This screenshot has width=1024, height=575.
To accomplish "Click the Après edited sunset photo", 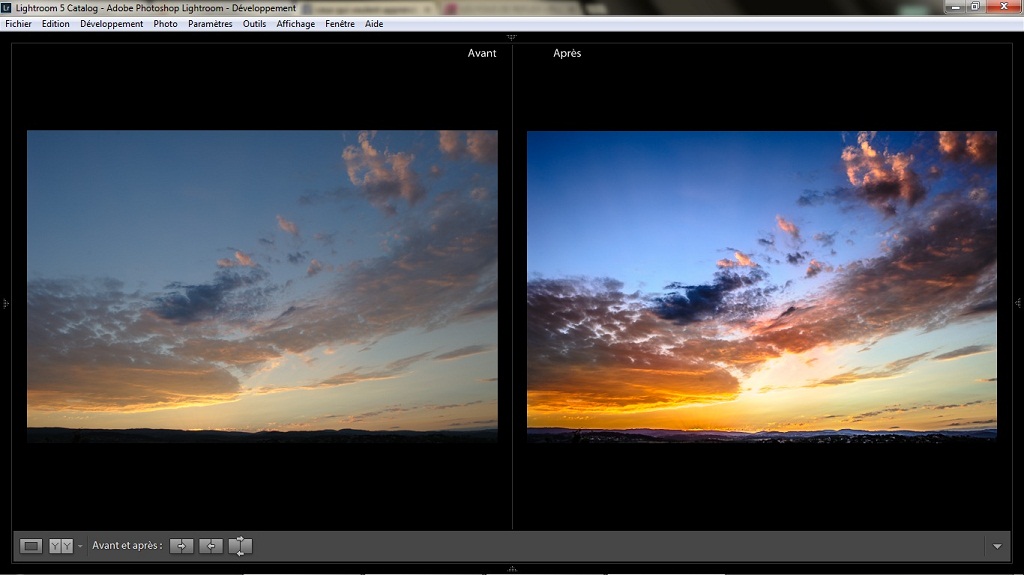I will pyautogui.click(x=762, y=286).
